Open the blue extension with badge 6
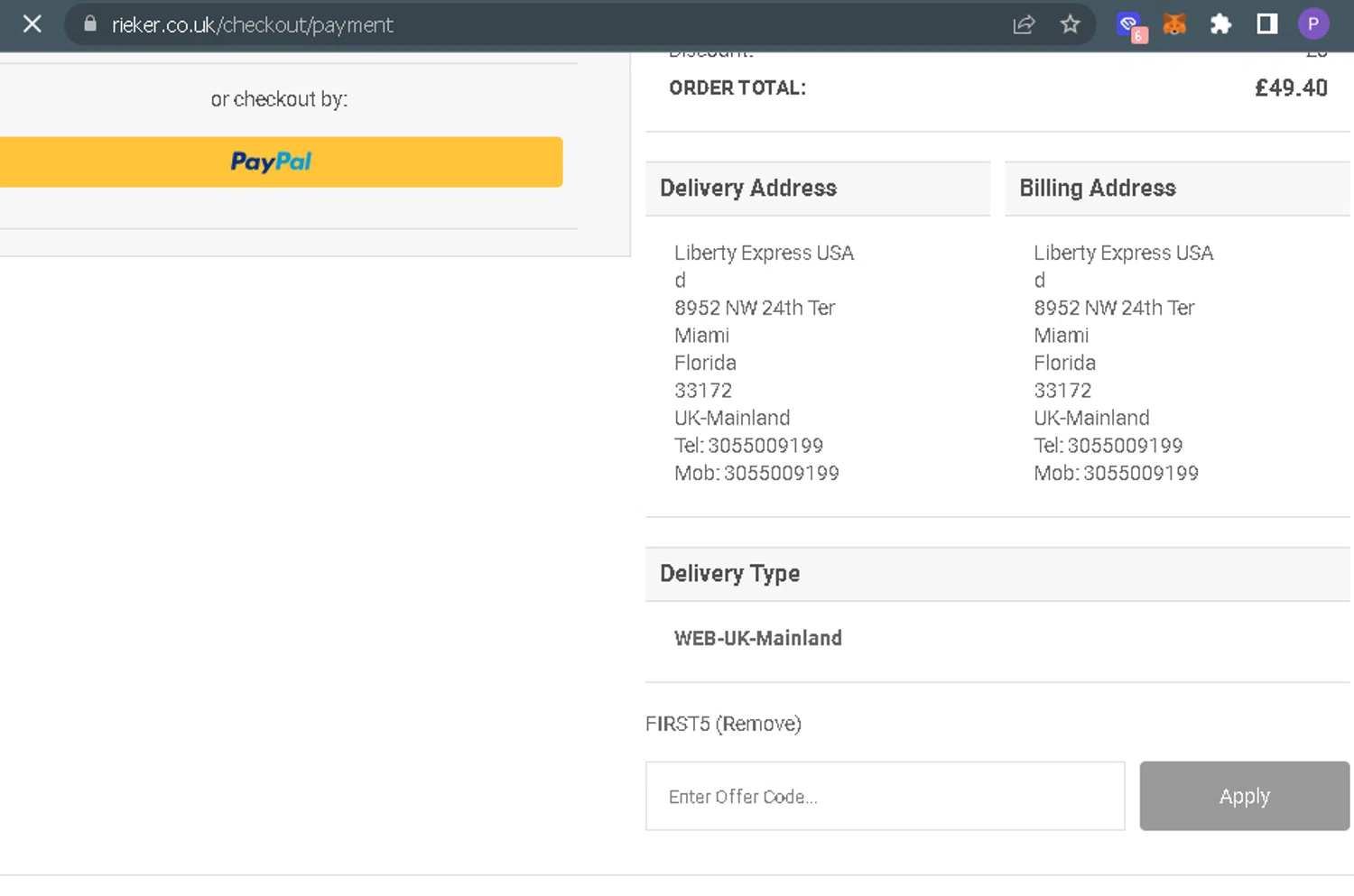1354x896 pixels. tap(1130, 26)
